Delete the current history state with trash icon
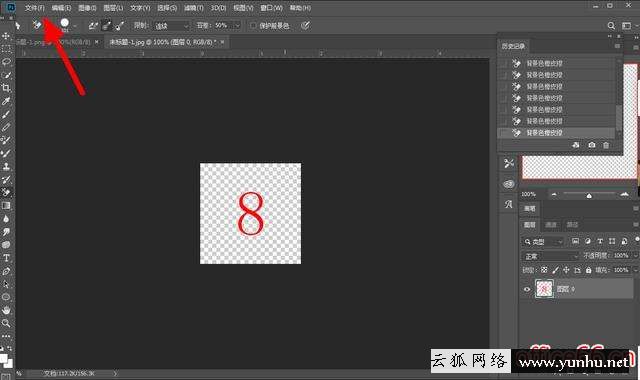640x380 pixels. pyautogui.click(x=606, y=145)
